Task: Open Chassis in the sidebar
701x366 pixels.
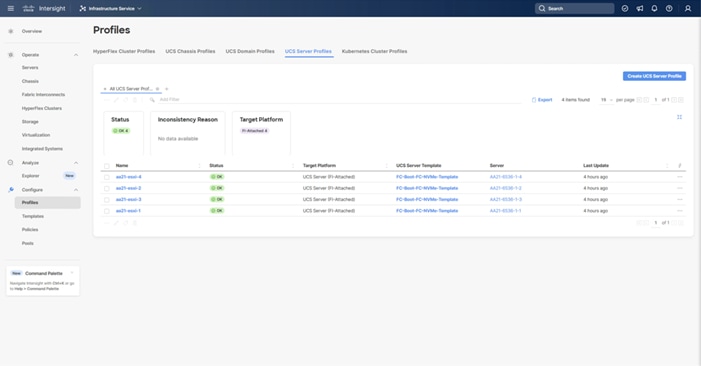Action: (30, 81)
